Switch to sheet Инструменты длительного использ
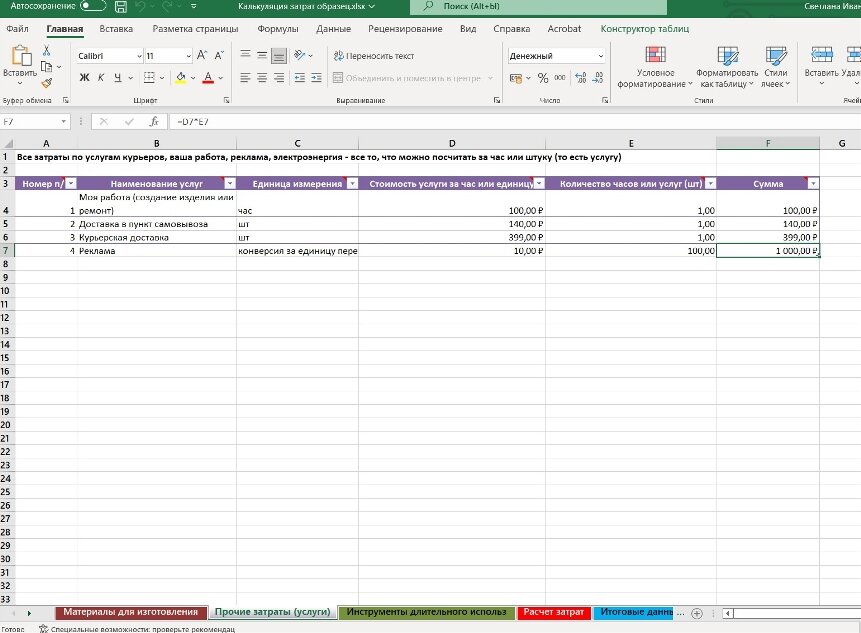The width and height of the screenshot is (861, 633). tap(427, 612)
